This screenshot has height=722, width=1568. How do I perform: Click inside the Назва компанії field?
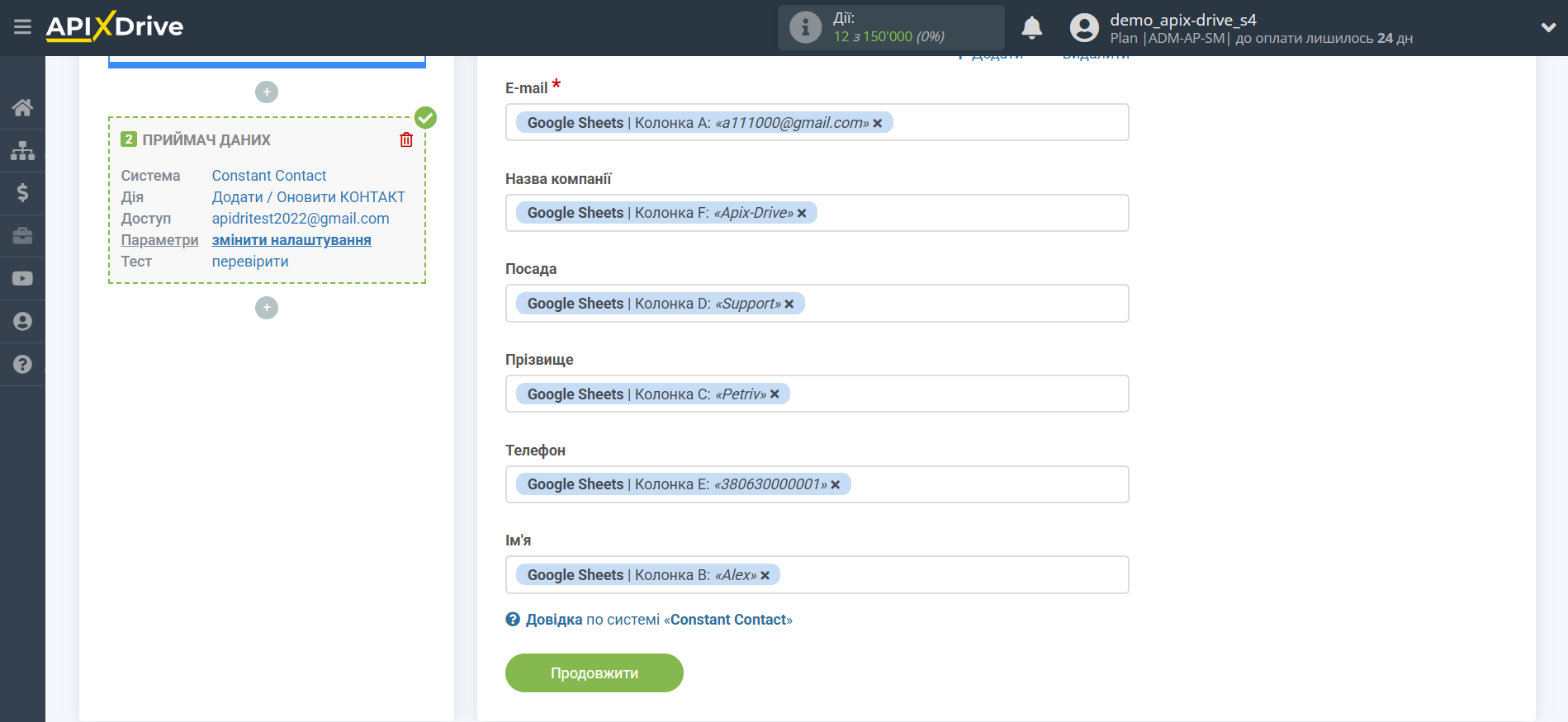pyautogui.click(x=817, y=213)
